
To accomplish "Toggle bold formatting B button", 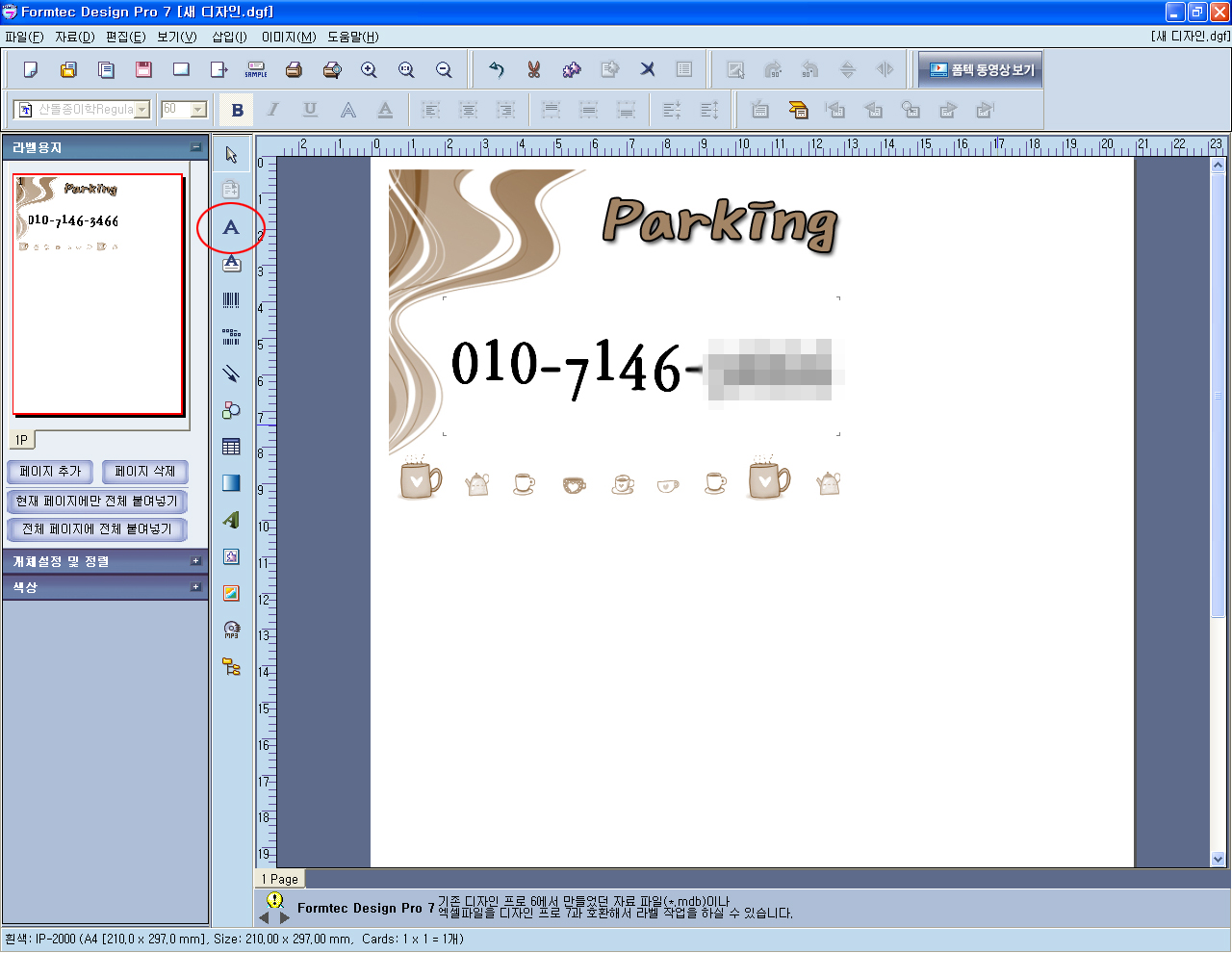I will pos(237,110).
